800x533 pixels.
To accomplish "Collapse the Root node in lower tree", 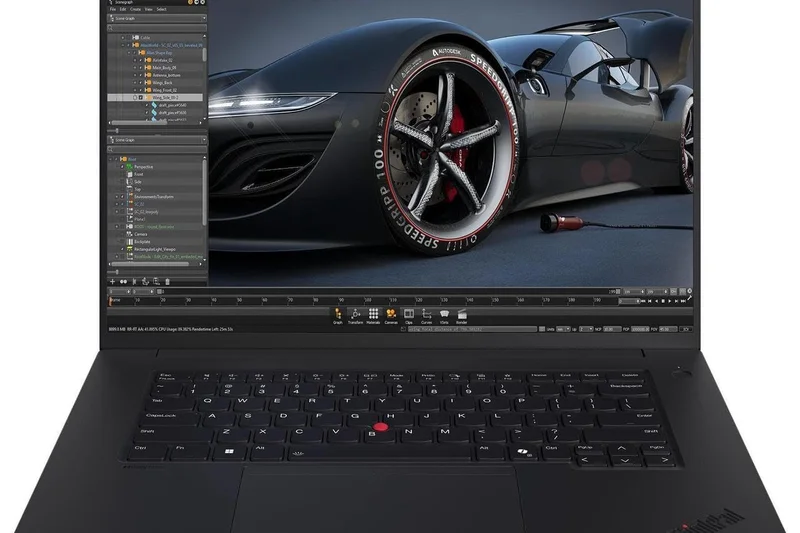I will [111, 159].
